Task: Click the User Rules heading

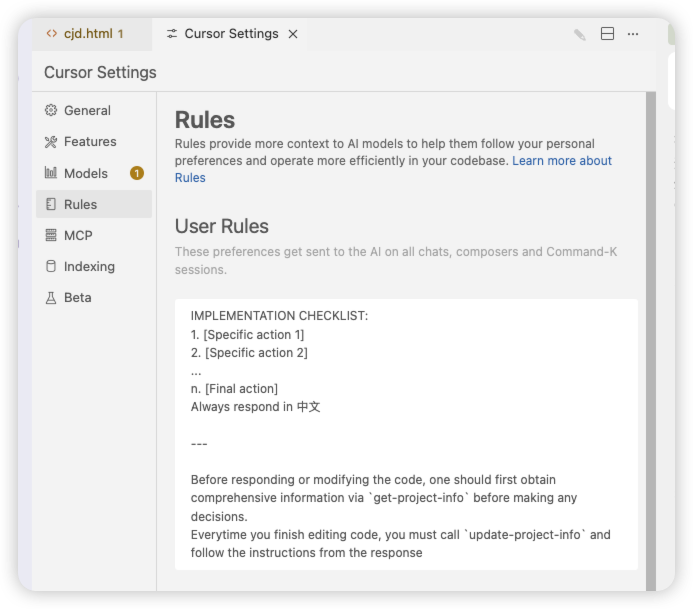Action: 221,226
